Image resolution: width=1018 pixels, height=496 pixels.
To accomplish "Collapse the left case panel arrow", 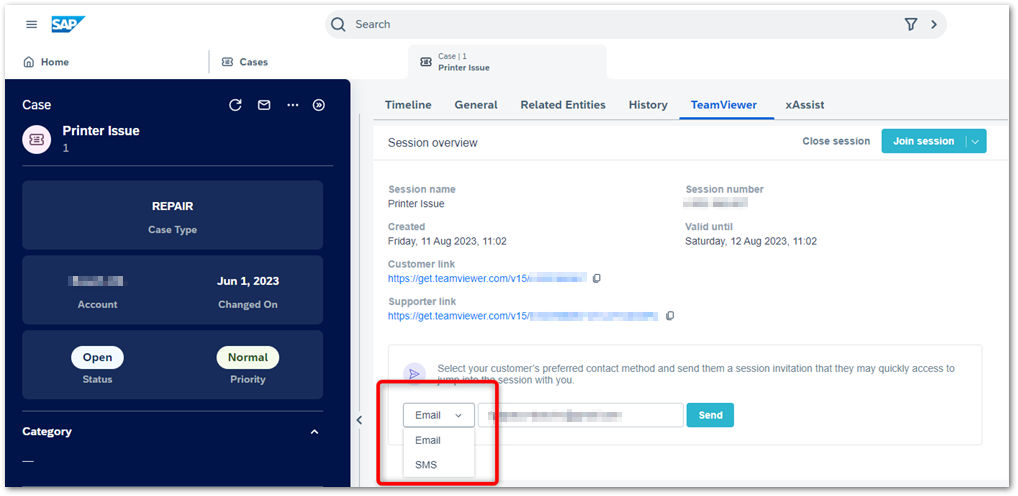I will (359, 421).
